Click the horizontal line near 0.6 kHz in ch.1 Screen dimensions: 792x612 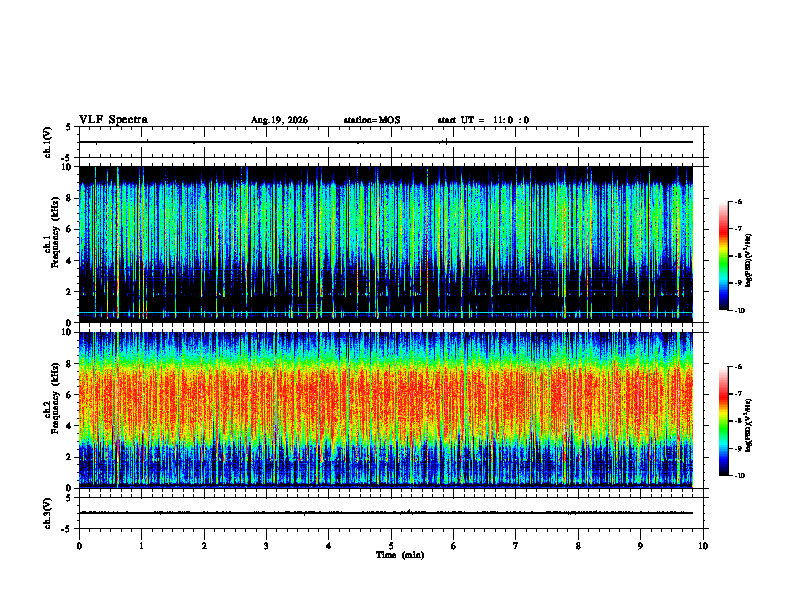coord(386,313)
